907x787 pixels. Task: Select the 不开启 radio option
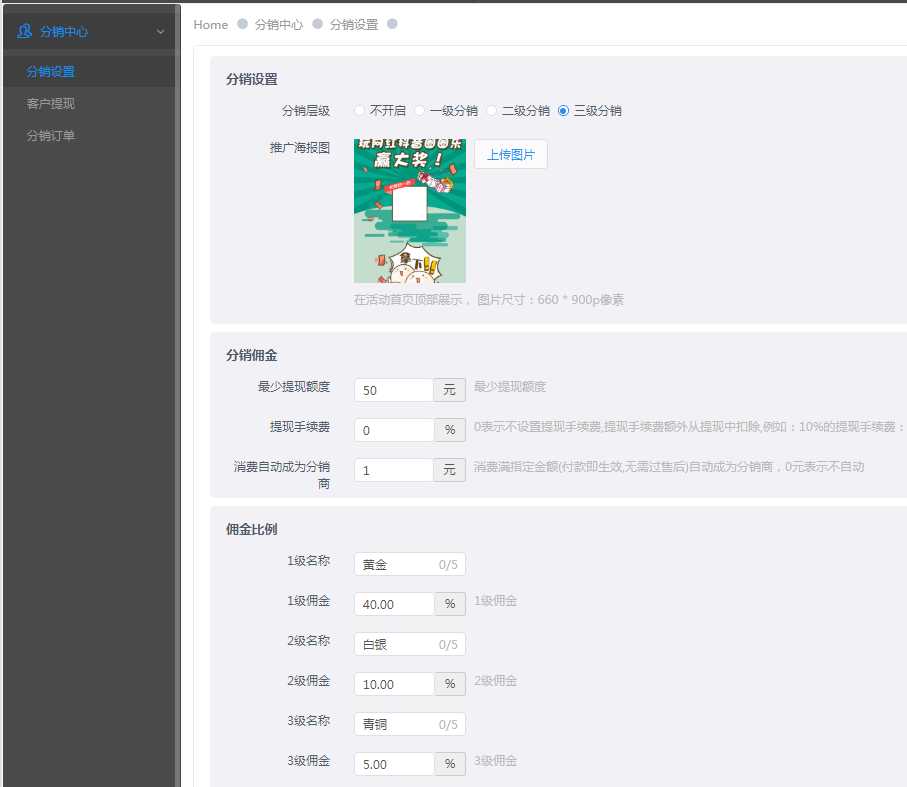[x=360, y=110]
